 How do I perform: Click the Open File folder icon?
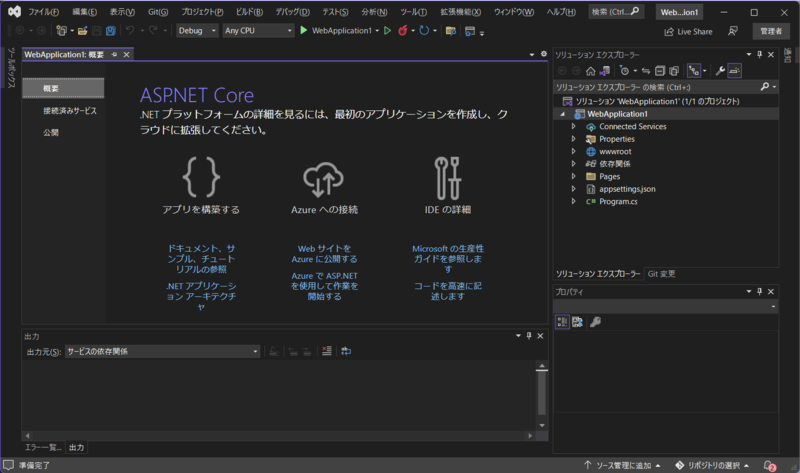coord(82,31)
